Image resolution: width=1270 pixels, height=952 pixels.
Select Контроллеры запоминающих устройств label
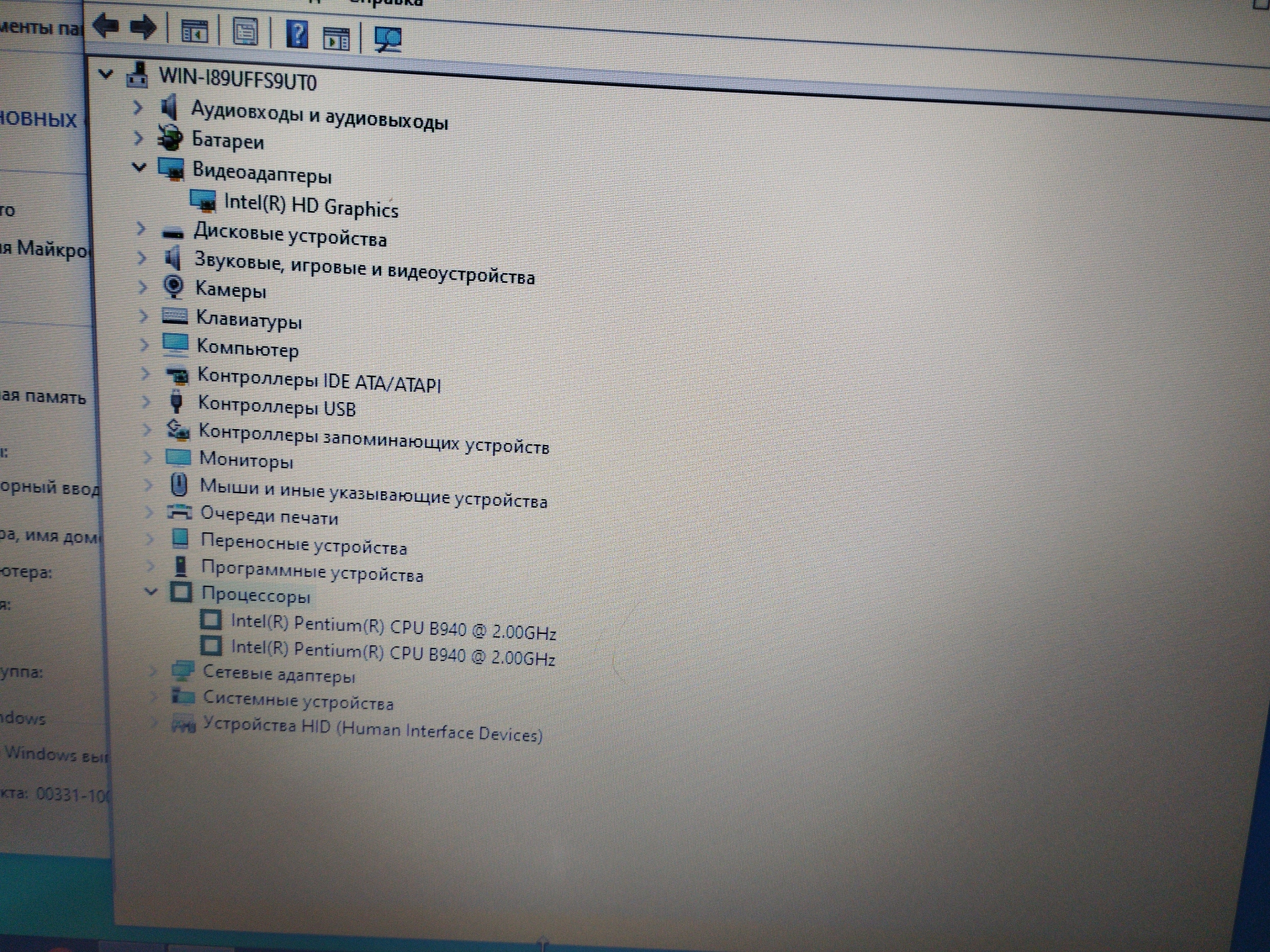[374, 438]
